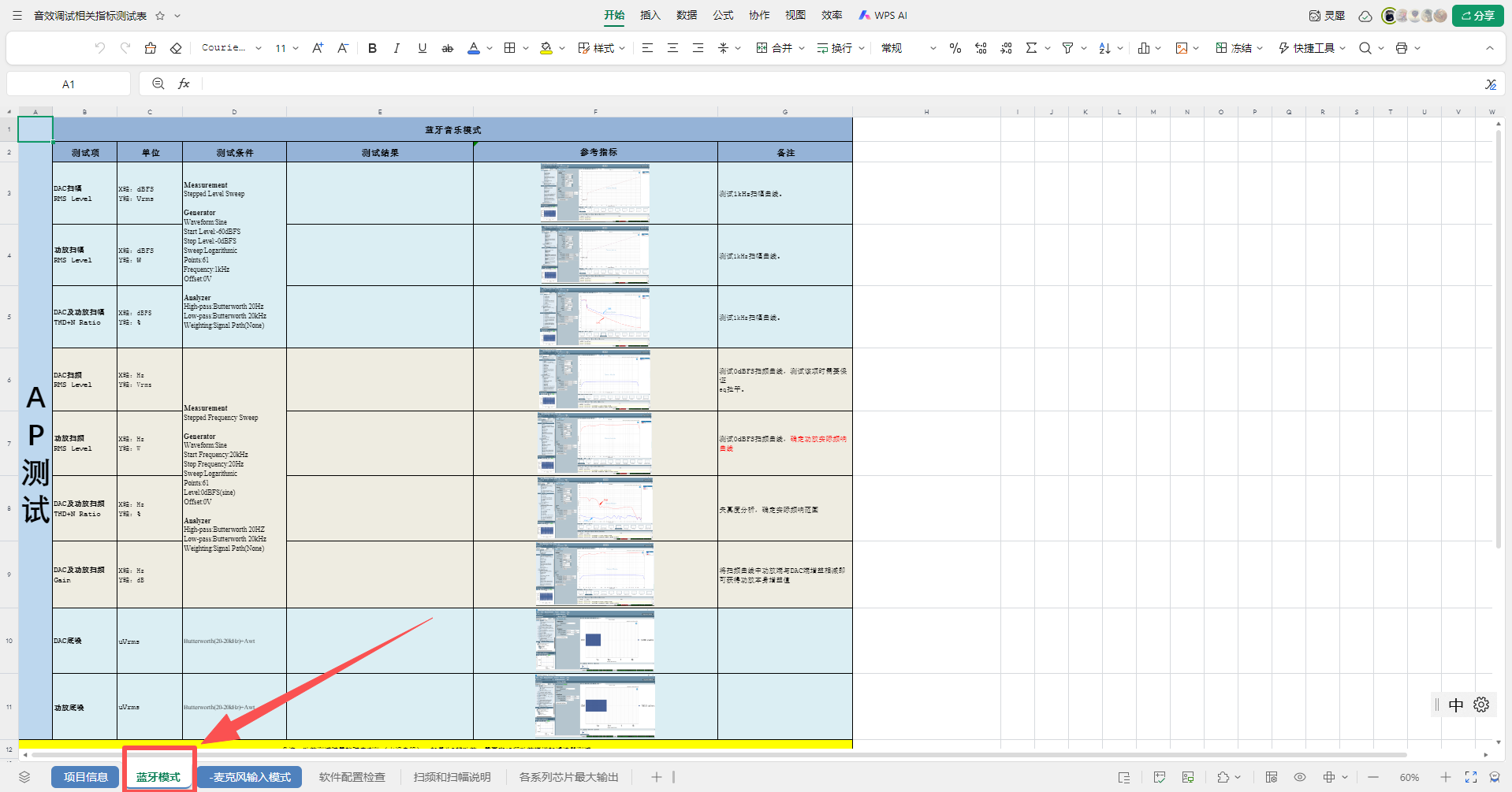Click the 分享 share button

point(1478,16)
